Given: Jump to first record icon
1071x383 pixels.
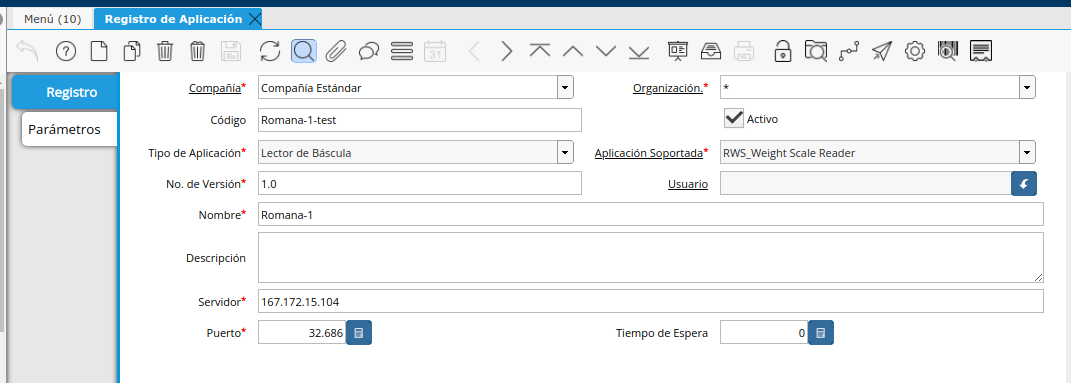Looking at the screenshot, I should 540,51.
